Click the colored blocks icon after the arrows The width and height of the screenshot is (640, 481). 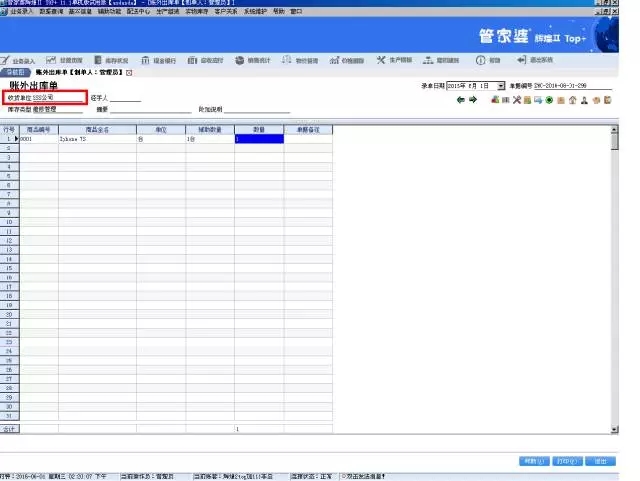click(495, 100)
